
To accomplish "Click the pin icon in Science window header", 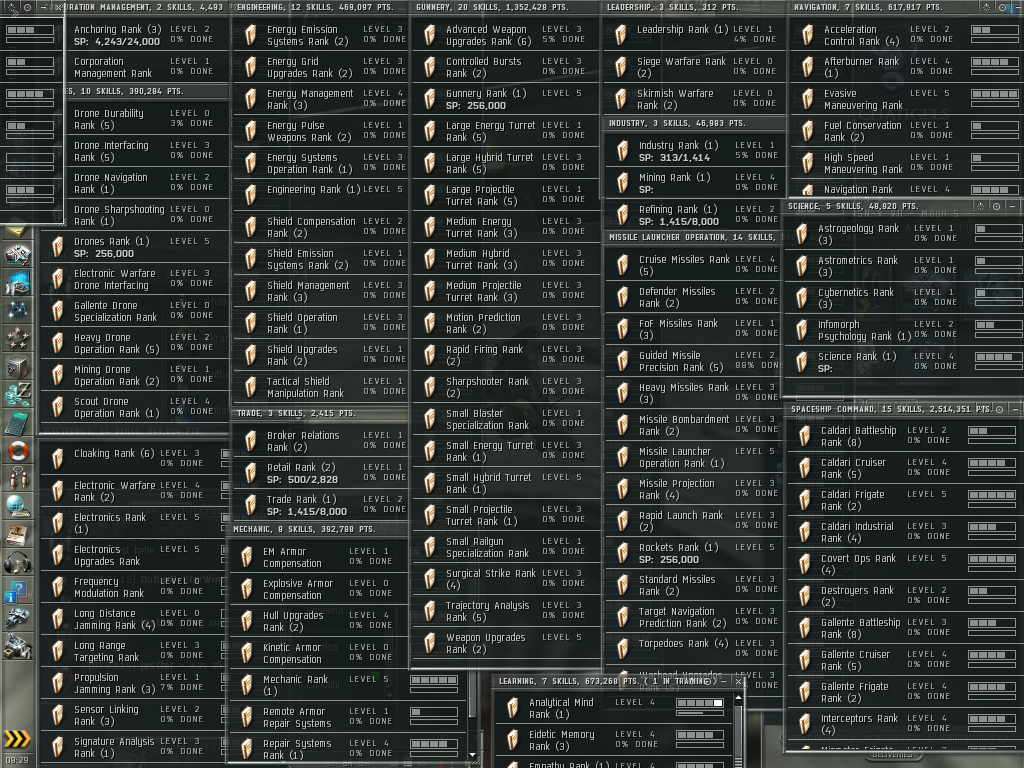I will 980,206.
